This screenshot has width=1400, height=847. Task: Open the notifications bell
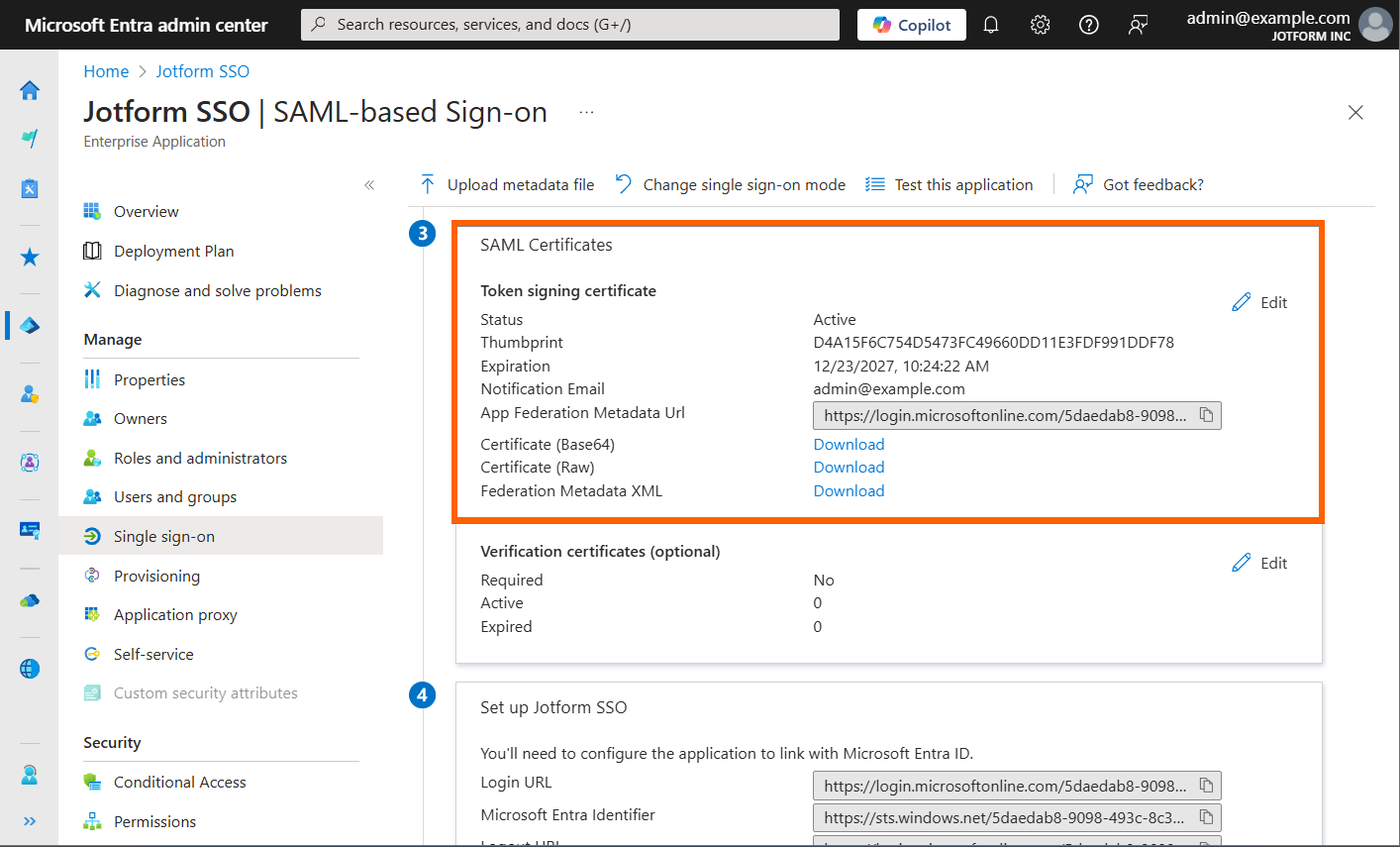coord(991,25)
